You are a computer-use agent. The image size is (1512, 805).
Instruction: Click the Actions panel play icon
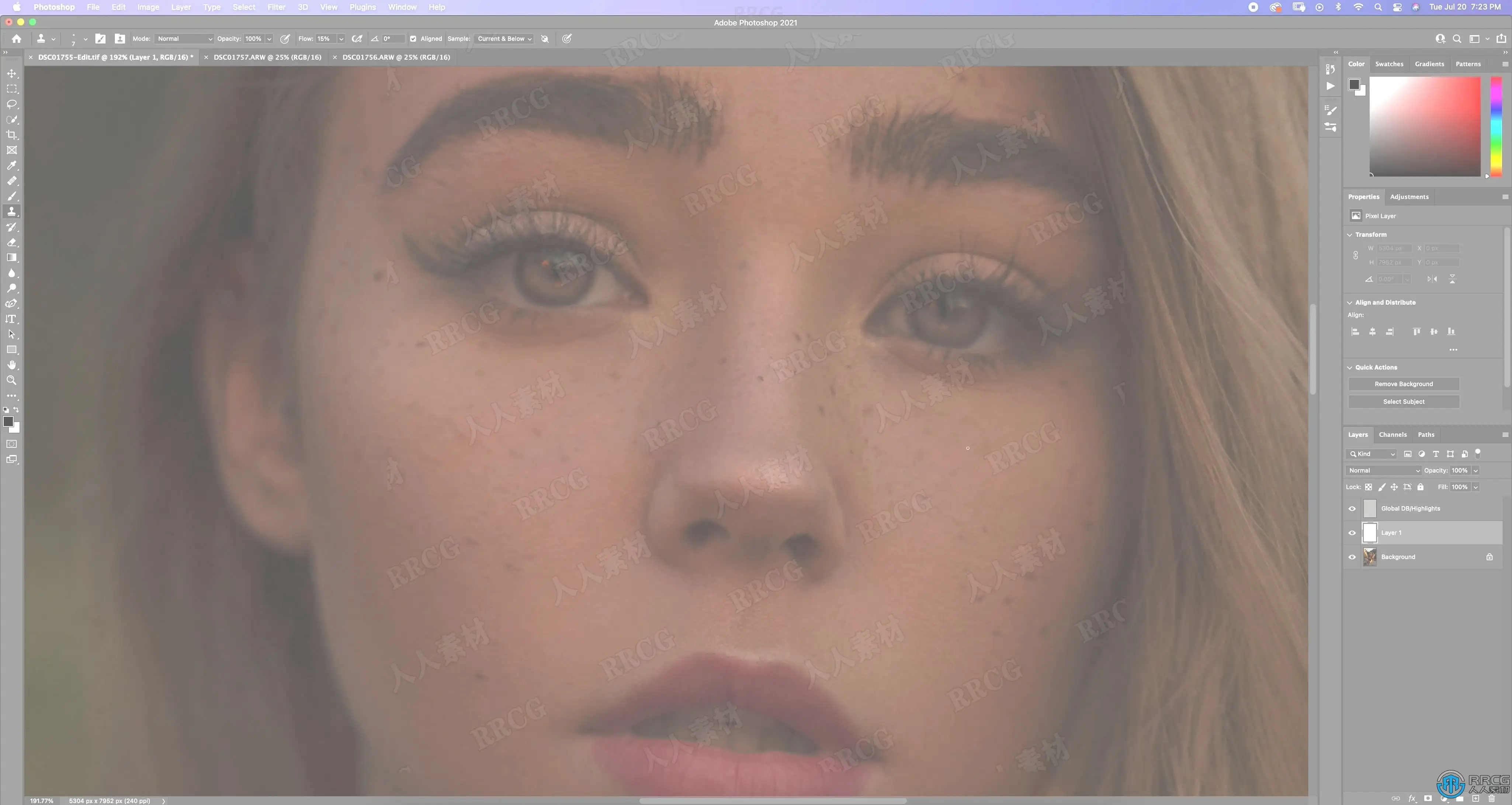click(1331, 86)
